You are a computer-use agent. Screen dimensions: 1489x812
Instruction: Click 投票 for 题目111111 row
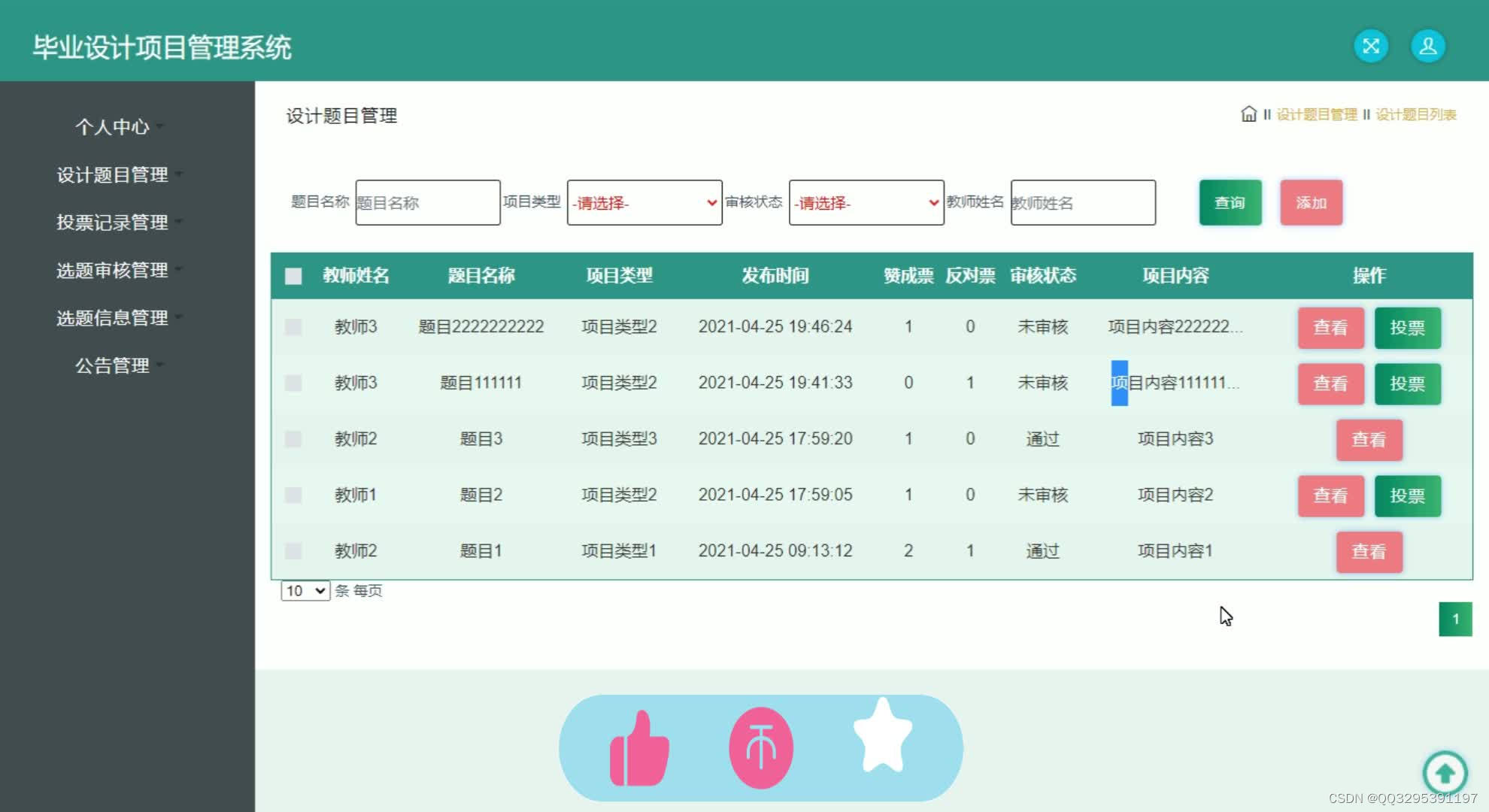coord(1407,383)
